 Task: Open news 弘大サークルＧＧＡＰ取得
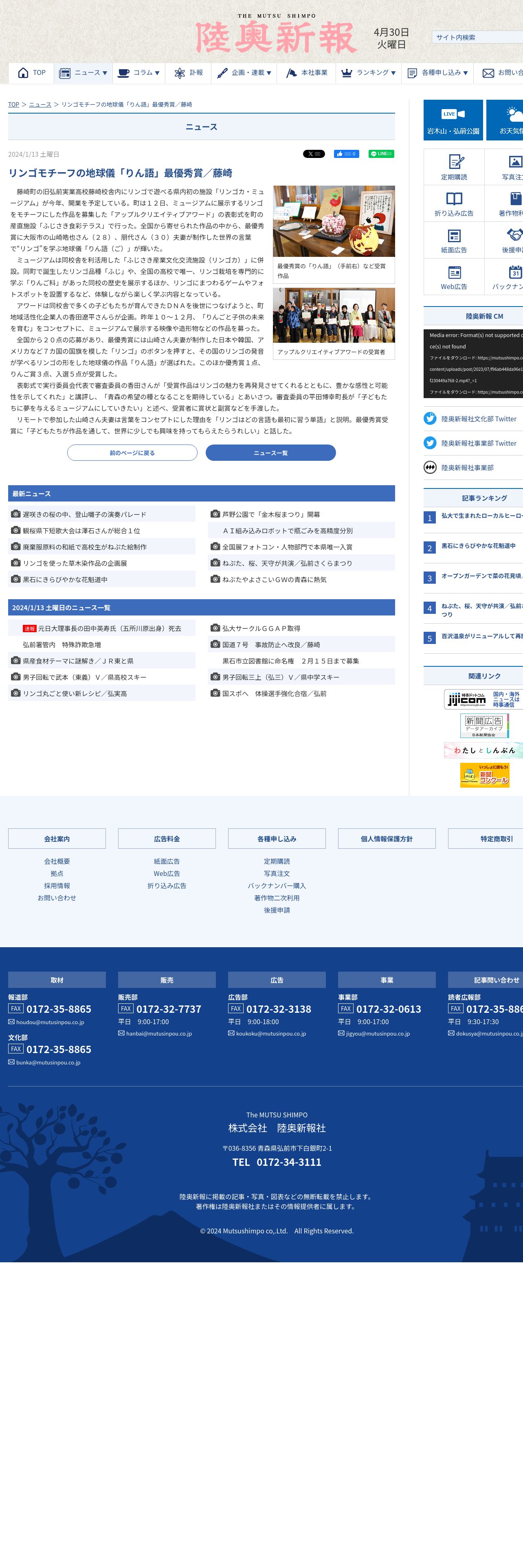[x=261, y=628]
